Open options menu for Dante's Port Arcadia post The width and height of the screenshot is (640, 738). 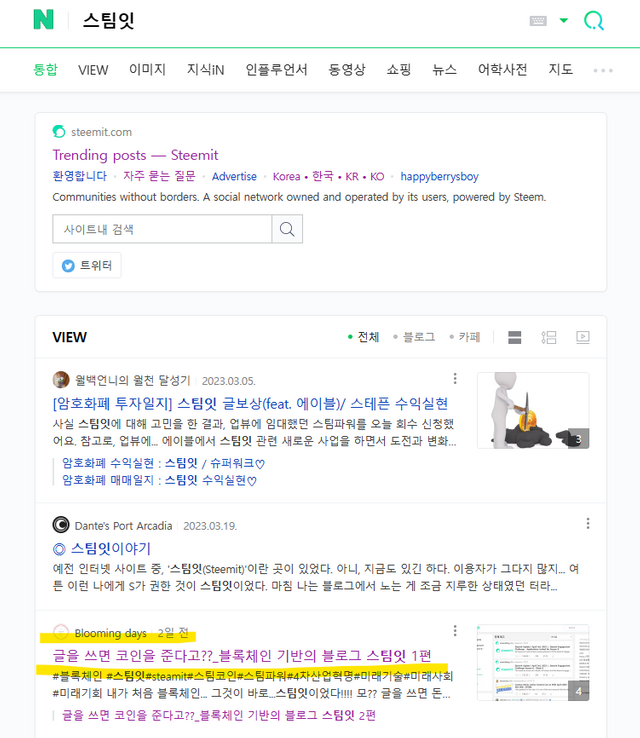[588, 523]
